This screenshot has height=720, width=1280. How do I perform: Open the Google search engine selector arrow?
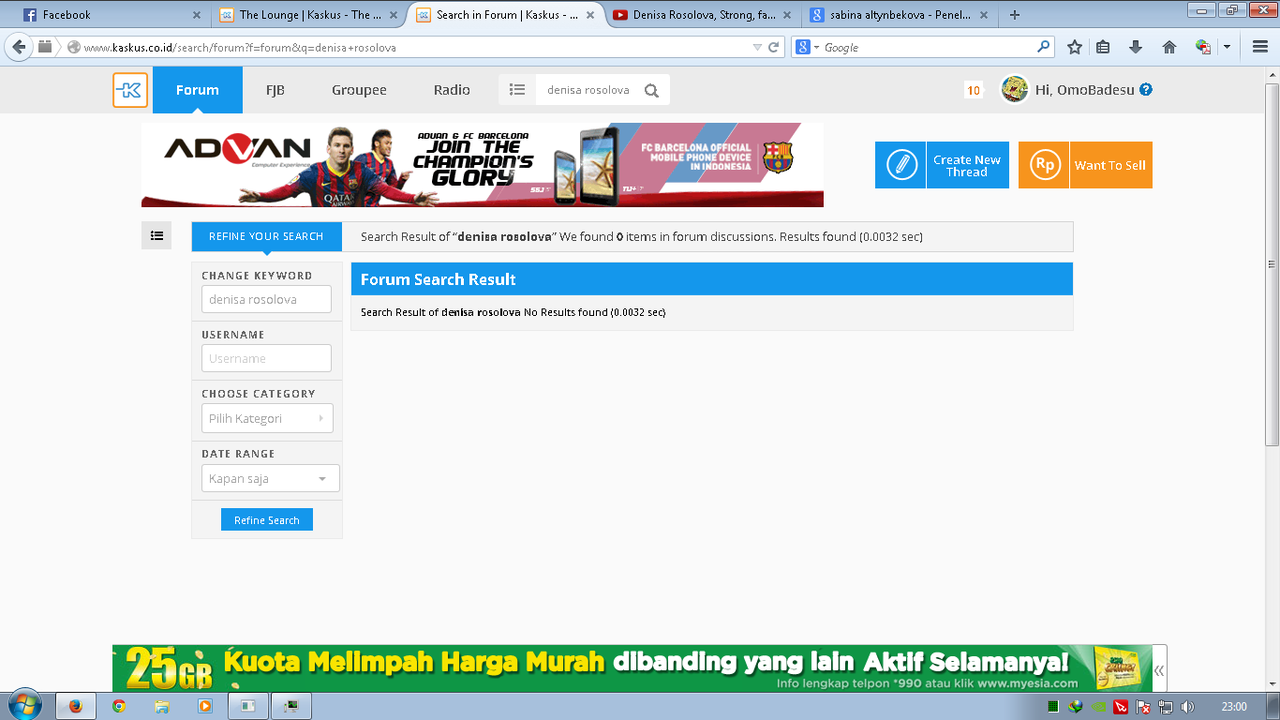[817, 48]
